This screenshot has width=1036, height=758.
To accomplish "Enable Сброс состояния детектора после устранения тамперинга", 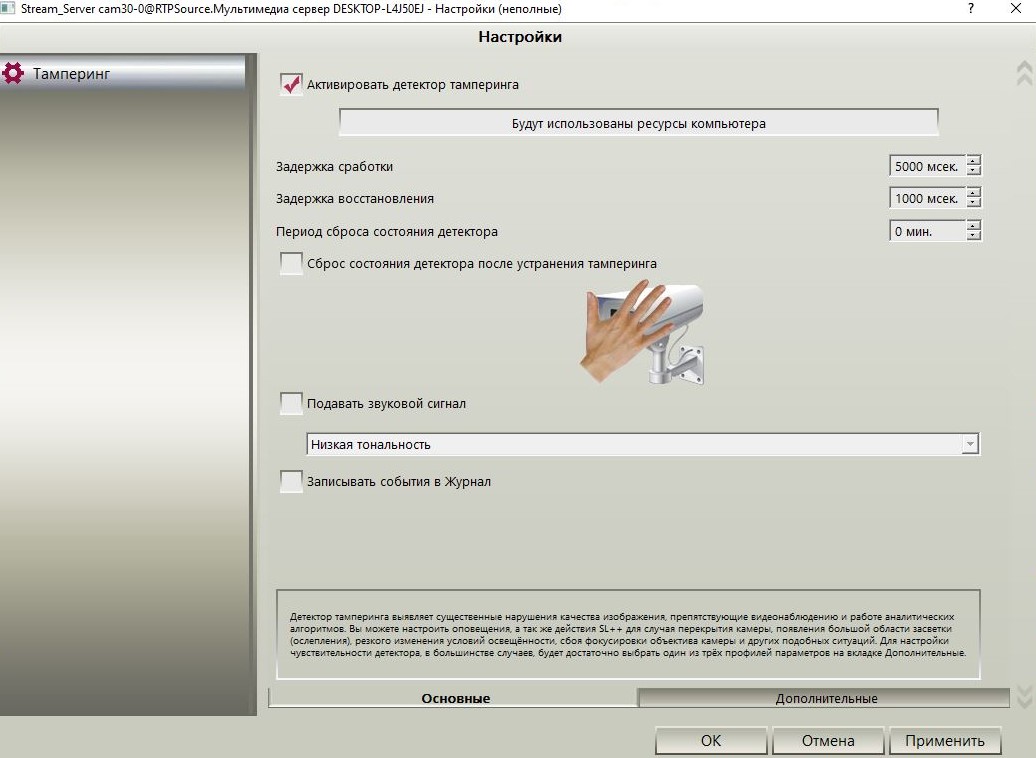I will coord(291,263).
